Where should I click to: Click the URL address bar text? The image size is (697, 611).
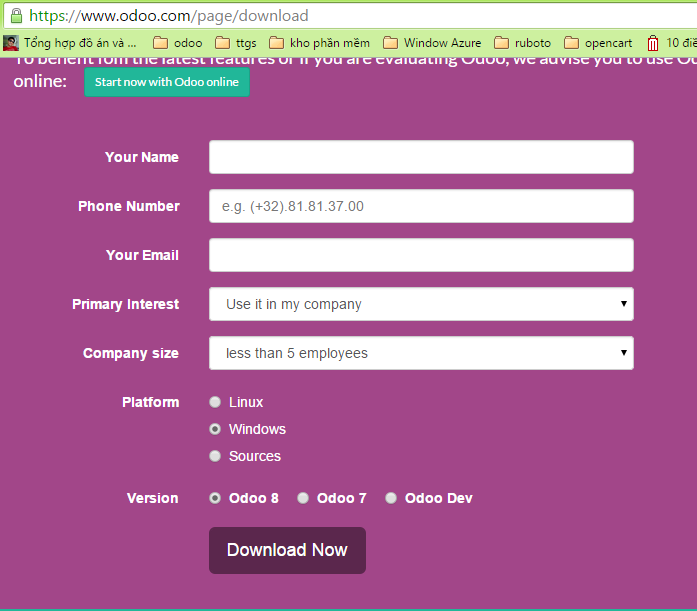(169, 16)
